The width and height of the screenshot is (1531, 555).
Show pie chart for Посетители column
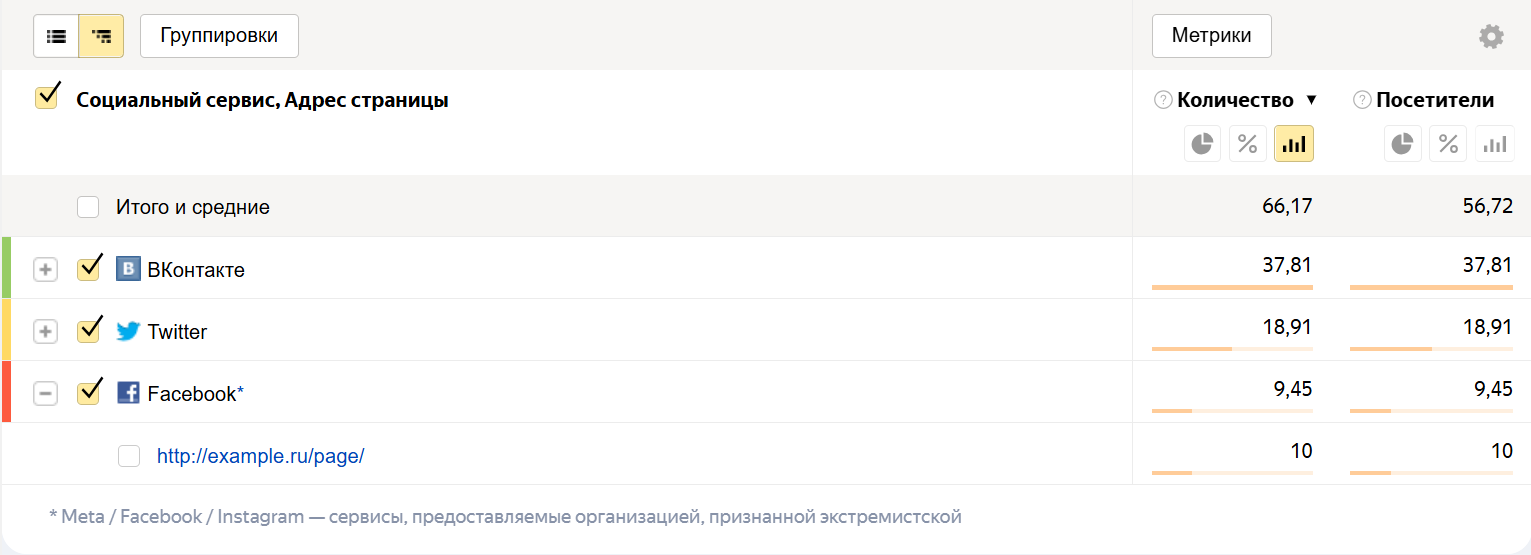(x=1402, y=144)
